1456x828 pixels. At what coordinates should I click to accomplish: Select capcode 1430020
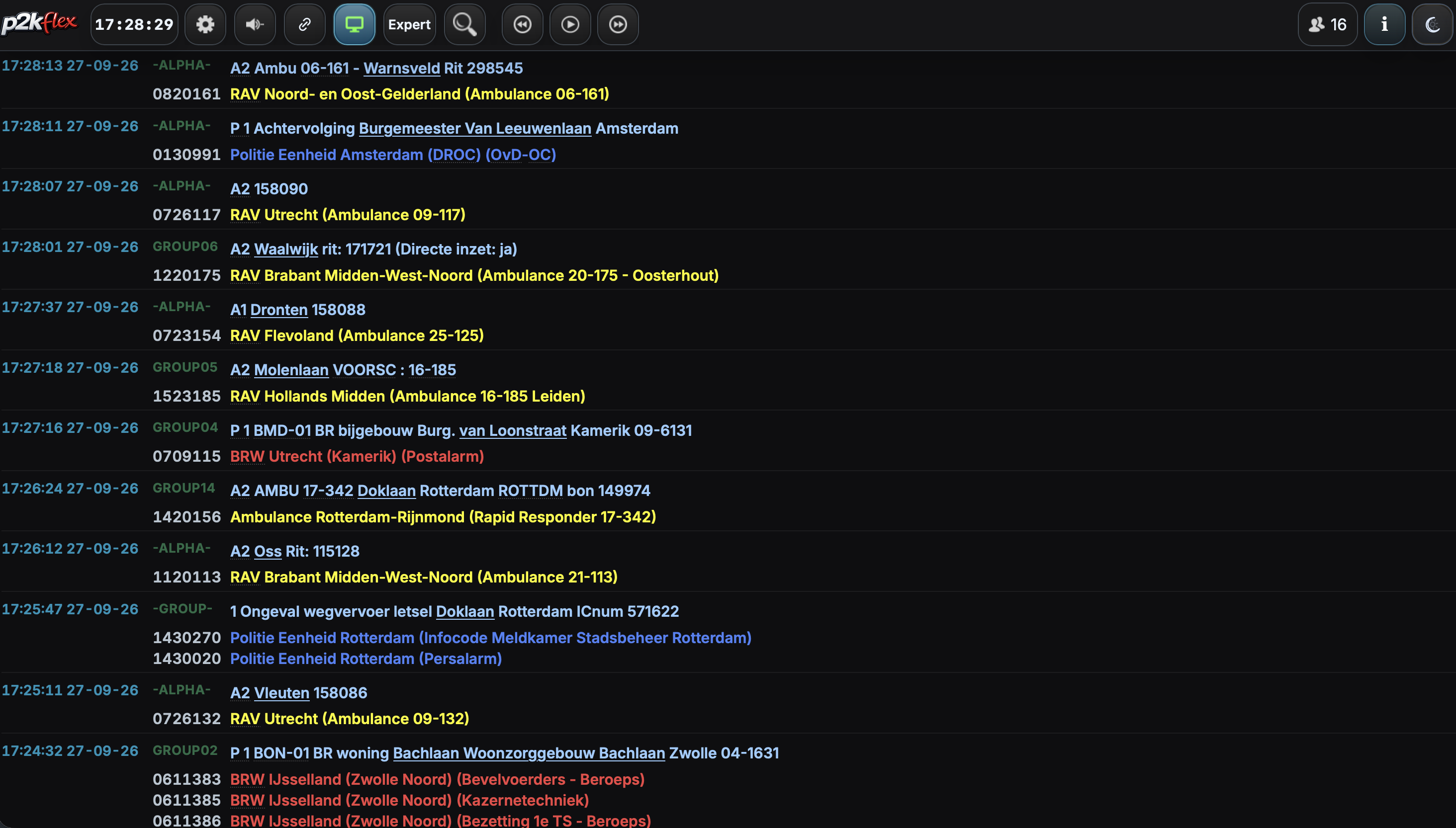[186, 659]
